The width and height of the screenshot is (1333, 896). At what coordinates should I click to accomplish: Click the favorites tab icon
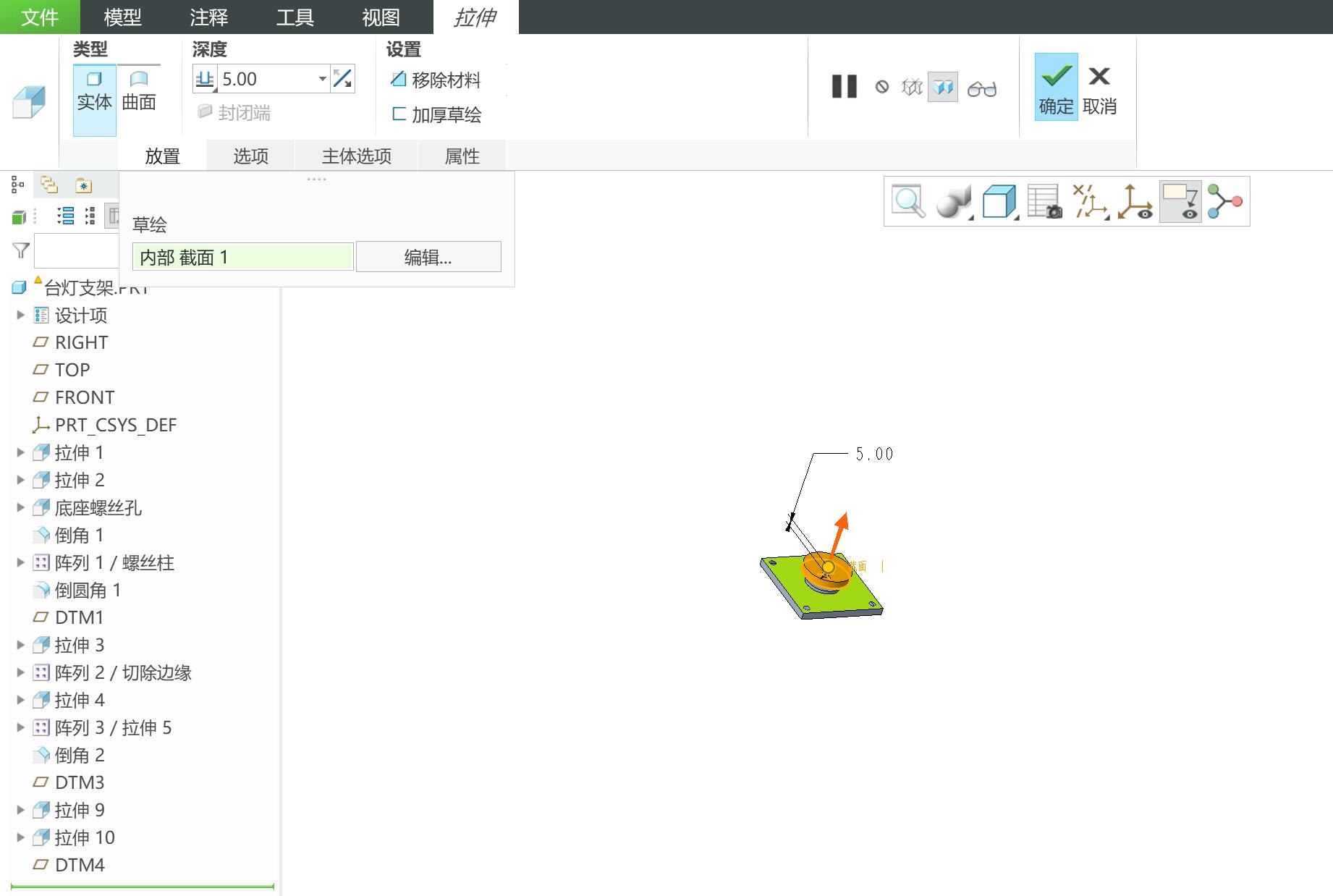pos(84,186)
